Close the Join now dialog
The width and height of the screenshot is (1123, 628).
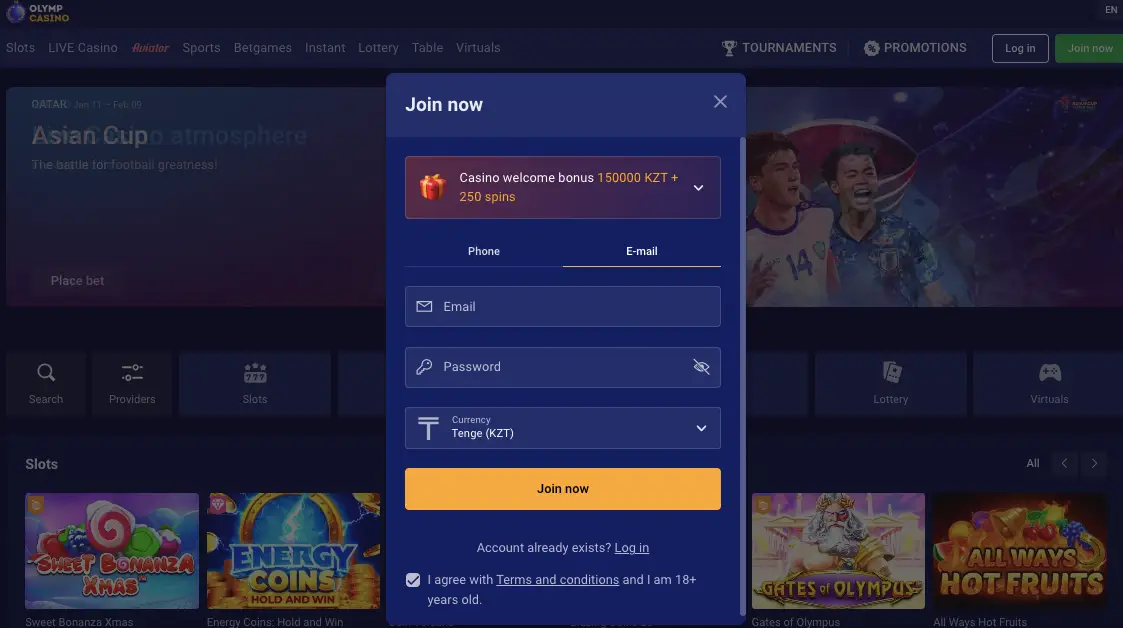(x=720, y=102)
